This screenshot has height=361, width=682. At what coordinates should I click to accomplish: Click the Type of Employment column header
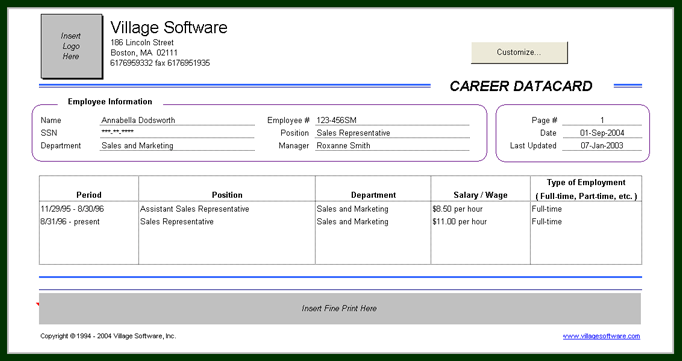click(586, 189)
